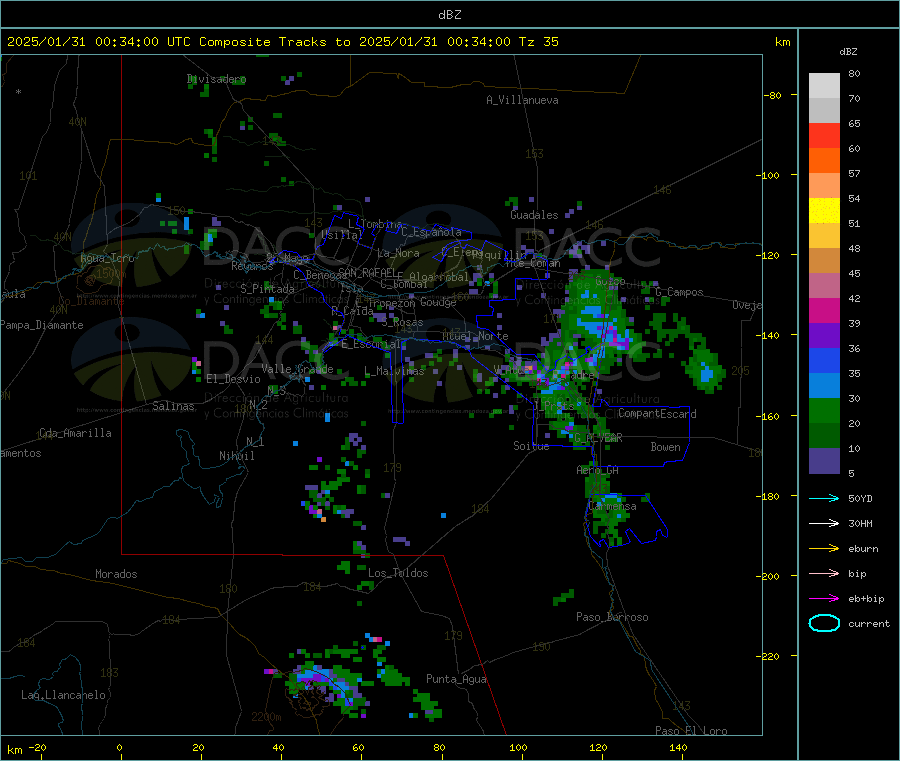The width and height of the screenshot is (900, 761).
Task: Click the 'Paso_El_Loro' map label
Action: coord(691,731)
